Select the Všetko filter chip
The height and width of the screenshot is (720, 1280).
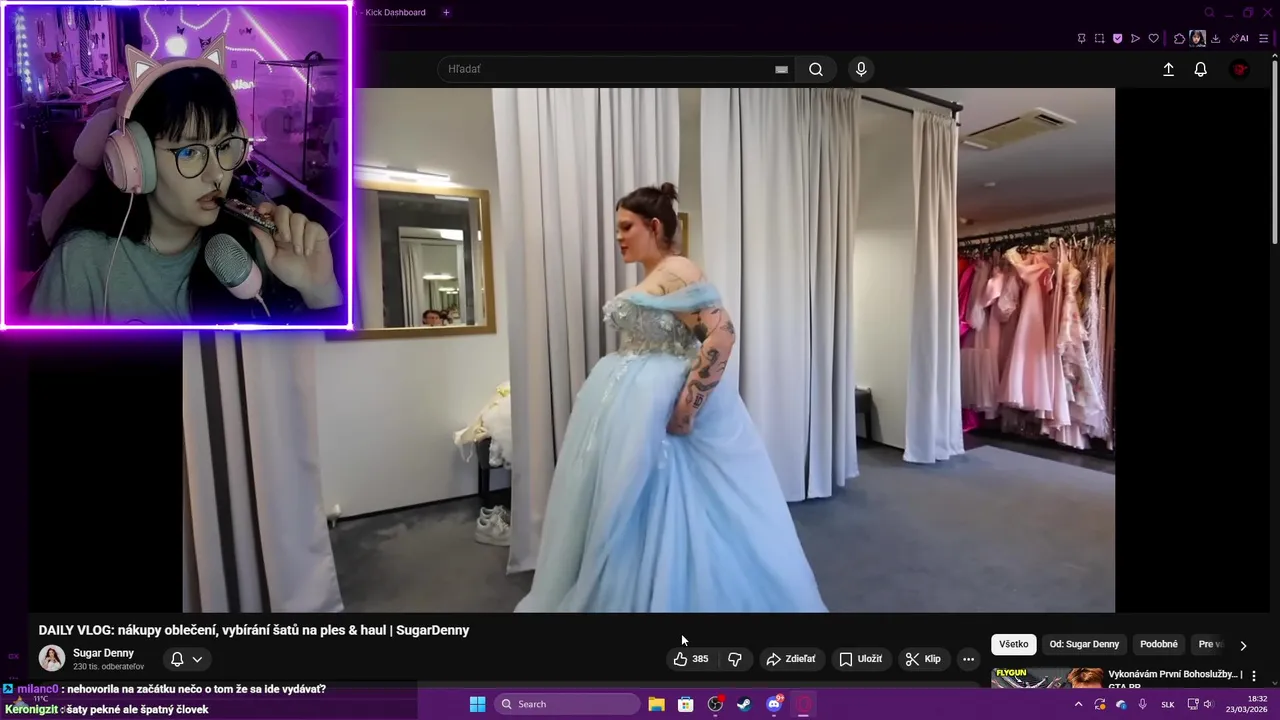pyautogui.click(x=1013, y=644)
